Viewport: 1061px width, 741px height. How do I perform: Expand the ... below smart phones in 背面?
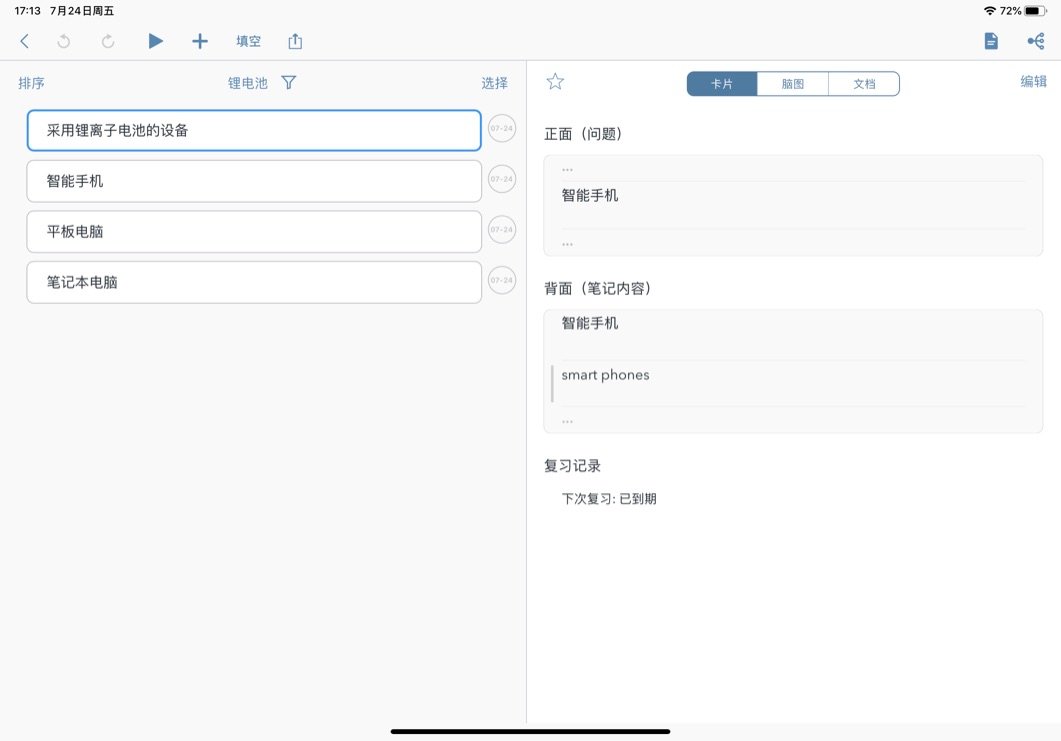click(567, 420)
